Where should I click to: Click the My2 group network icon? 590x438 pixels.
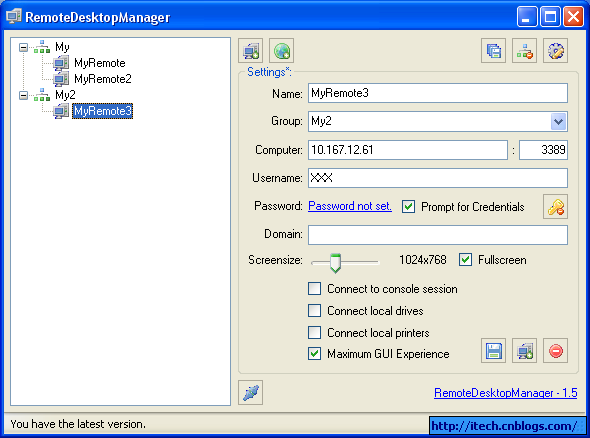tap(42, 95)
